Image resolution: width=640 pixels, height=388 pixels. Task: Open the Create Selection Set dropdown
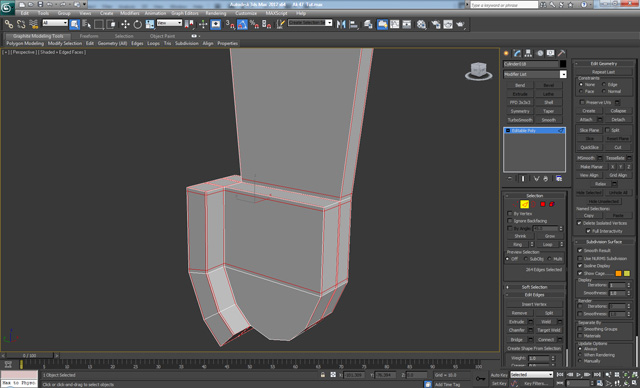[310, 23]
